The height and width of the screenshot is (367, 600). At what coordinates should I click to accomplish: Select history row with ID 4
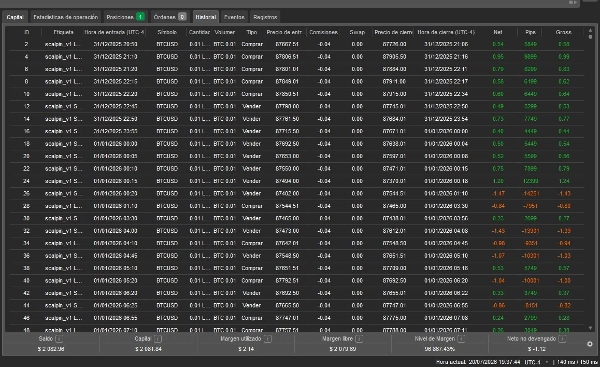pyautogui.click(x=297, y=57)
